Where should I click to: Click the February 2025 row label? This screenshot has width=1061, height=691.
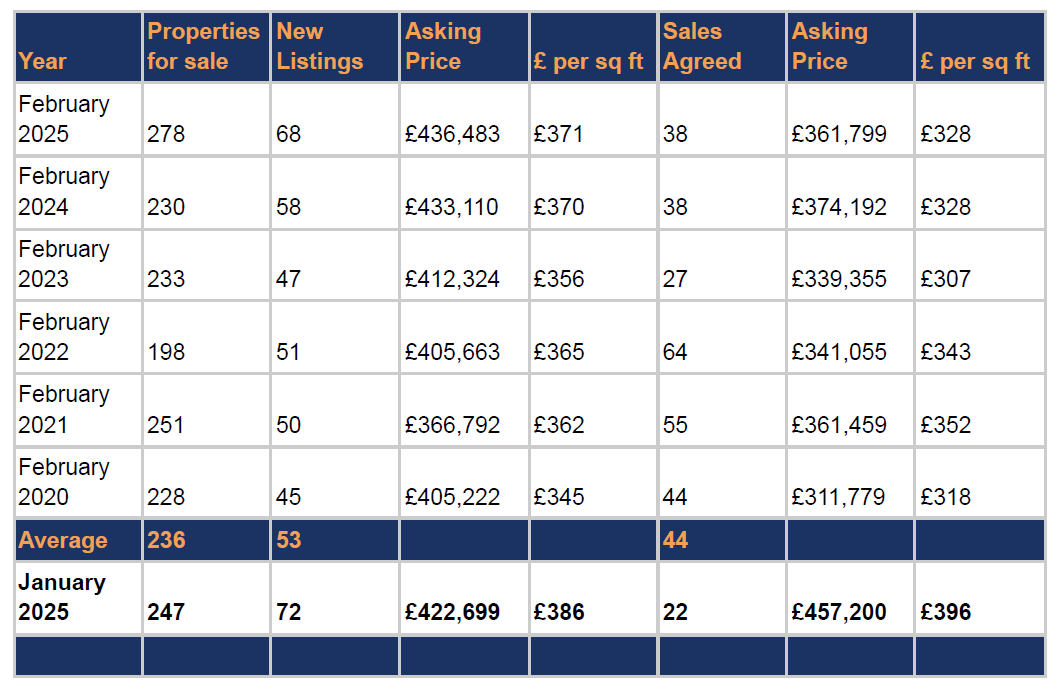click(64, 119)
